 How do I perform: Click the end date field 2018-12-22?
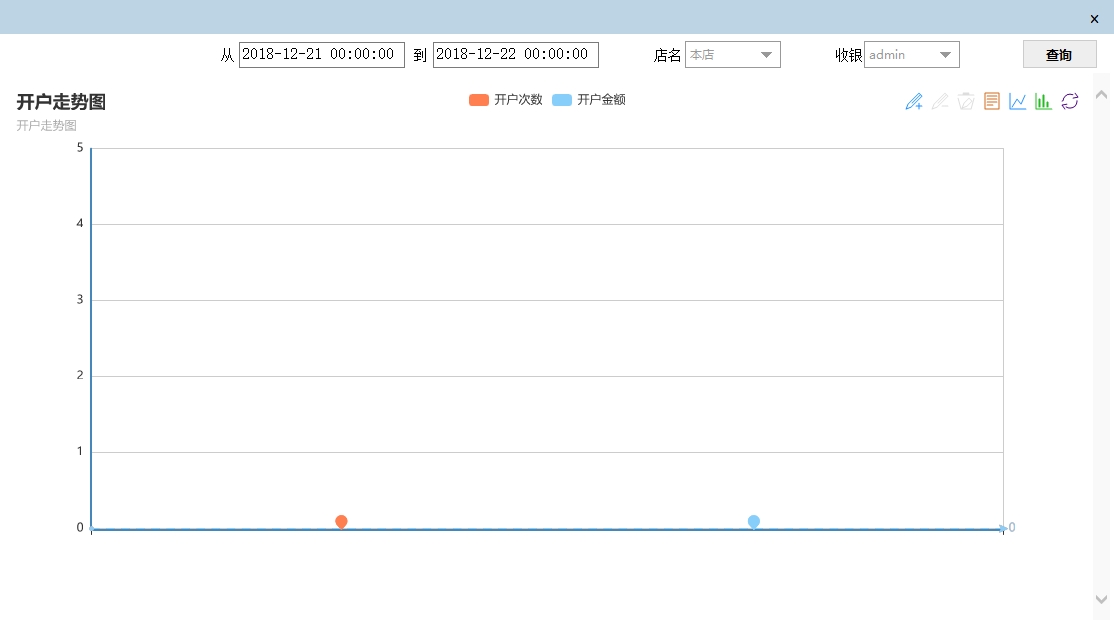click(x=515, y=55)
